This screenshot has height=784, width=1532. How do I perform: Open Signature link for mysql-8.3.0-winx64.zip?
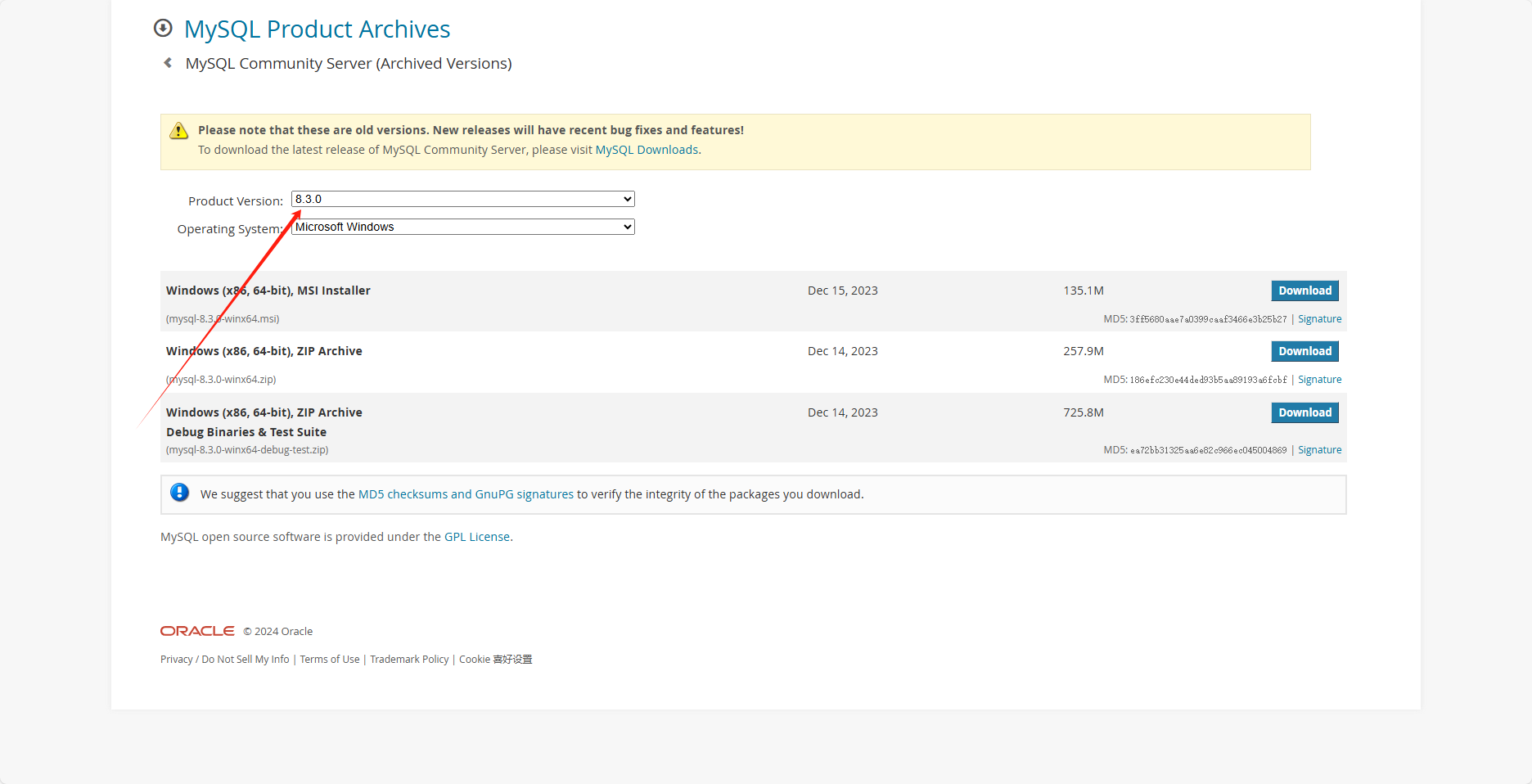1319,380
